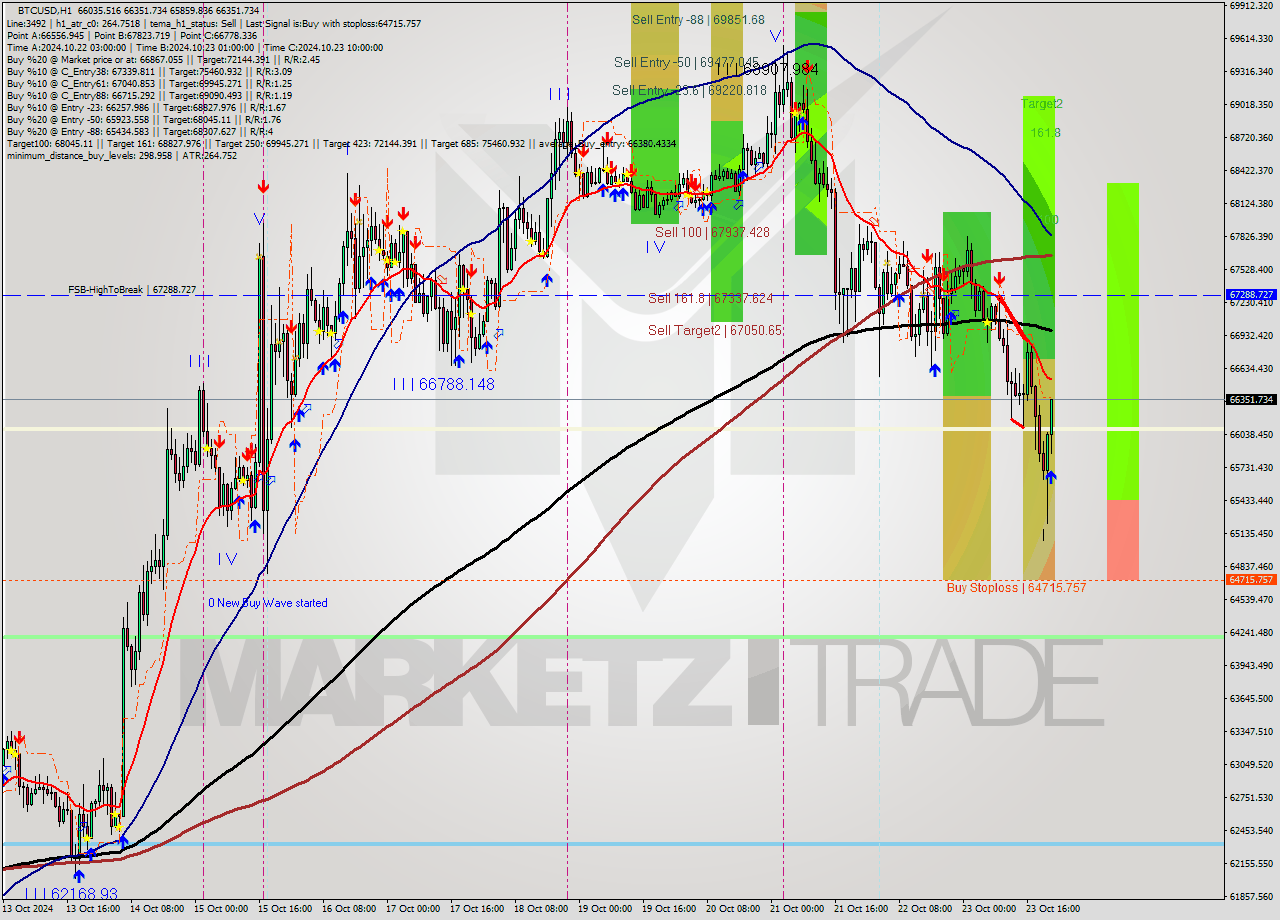Click the 'Sell Entry -50 | 69477.045' label
The height and width of the screenshot is (920, 1280).
point(686,62)
